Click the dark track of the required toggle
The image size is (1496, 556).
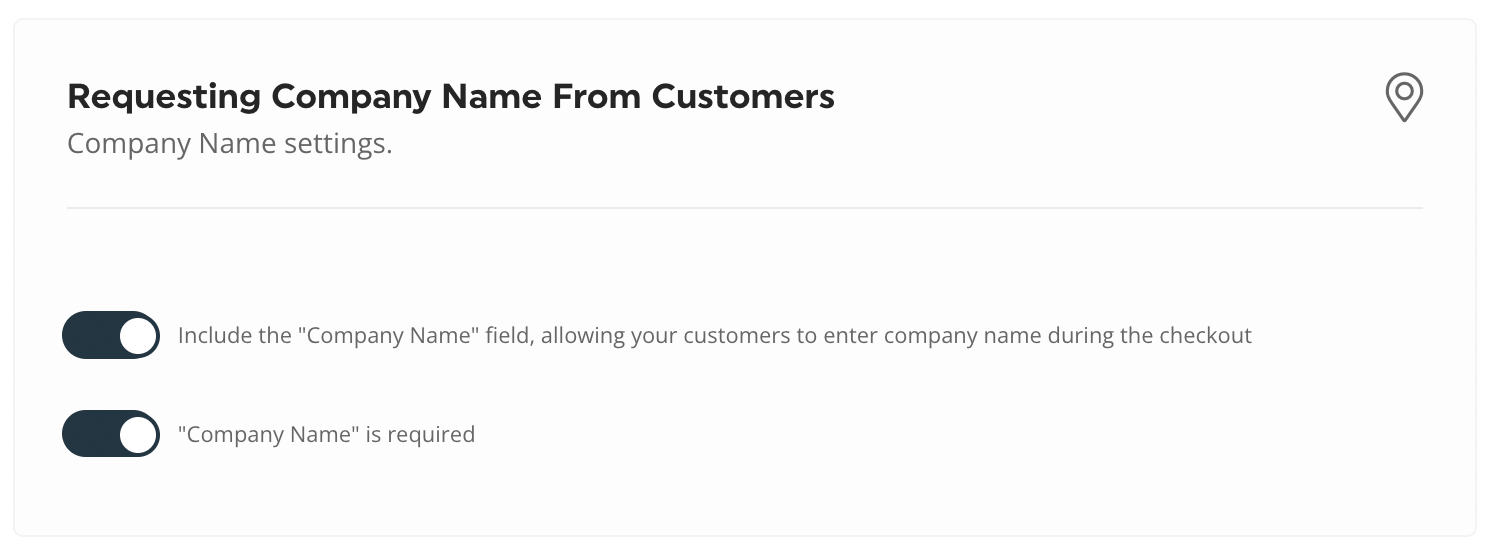[x=90, y=434]
